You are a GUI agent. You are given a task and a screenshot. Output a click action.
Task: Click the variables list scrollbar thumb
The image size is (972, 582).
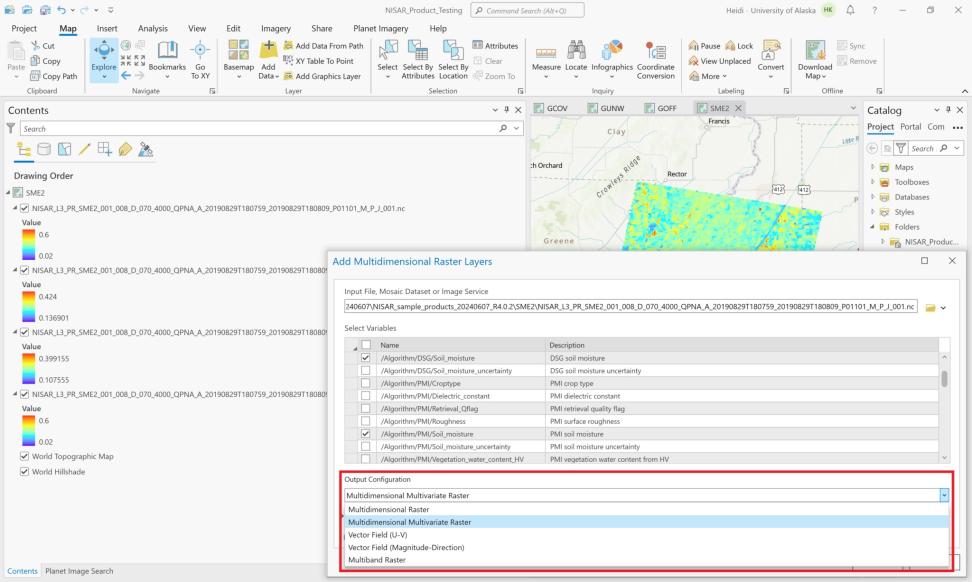coord(944,379)
